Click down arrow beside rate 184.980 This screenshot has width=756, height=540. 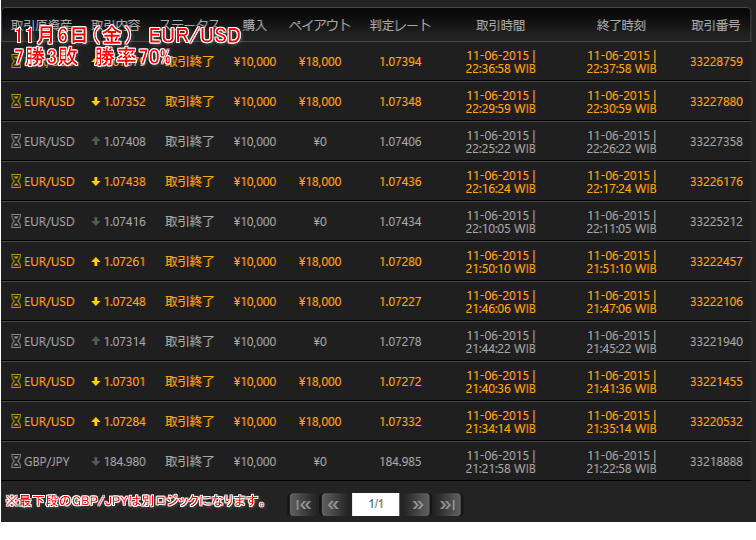pyautogui.click(x=95, y=462)
